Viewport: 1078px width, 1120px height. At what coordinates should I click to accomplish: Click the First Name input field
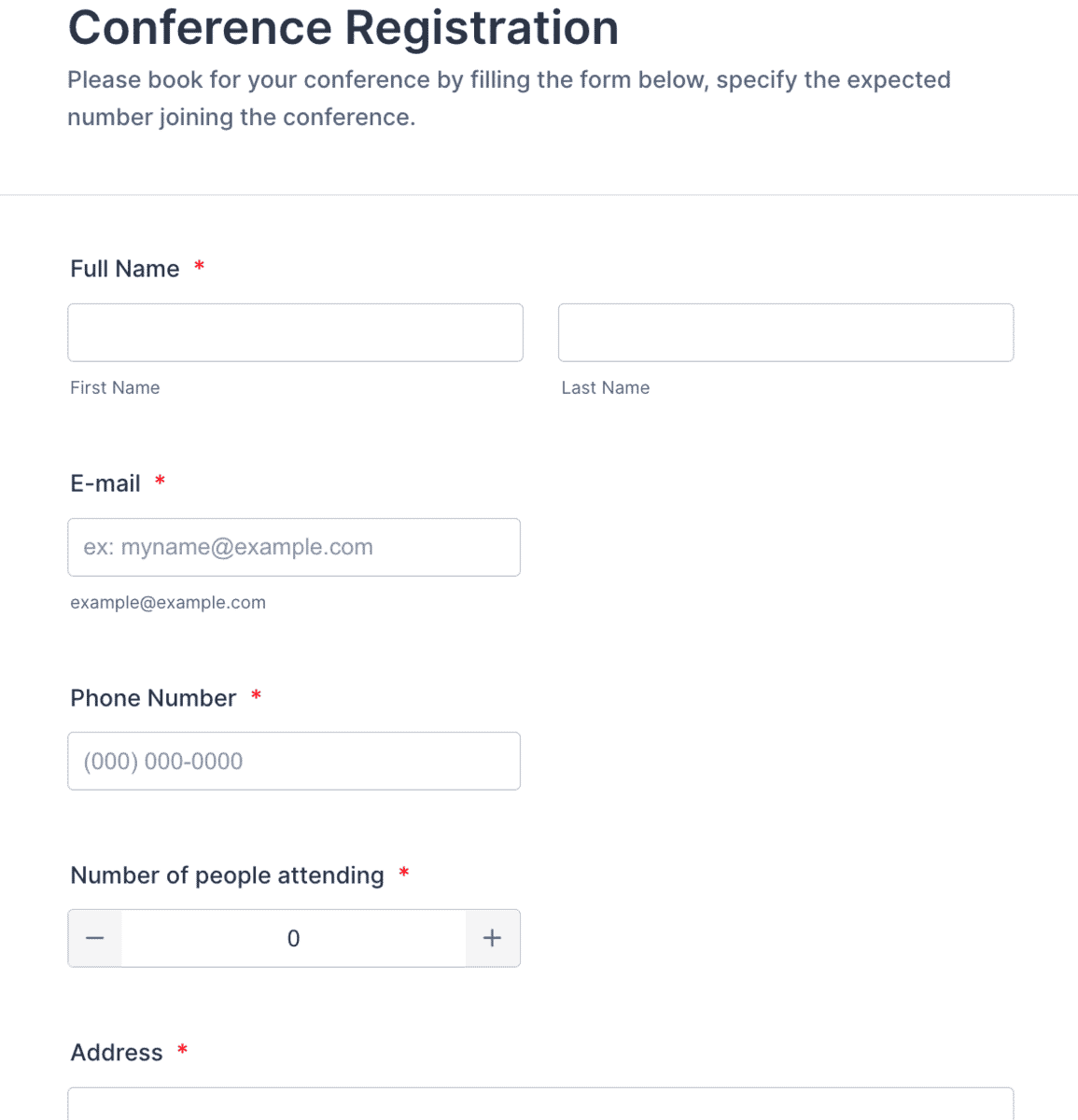295,332
